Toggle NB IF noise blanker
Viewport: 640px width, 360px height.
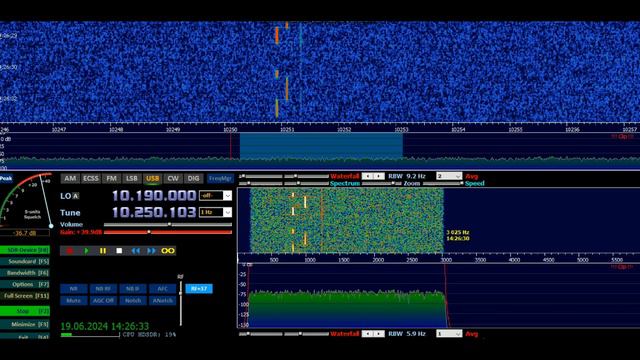click(133, 289)
